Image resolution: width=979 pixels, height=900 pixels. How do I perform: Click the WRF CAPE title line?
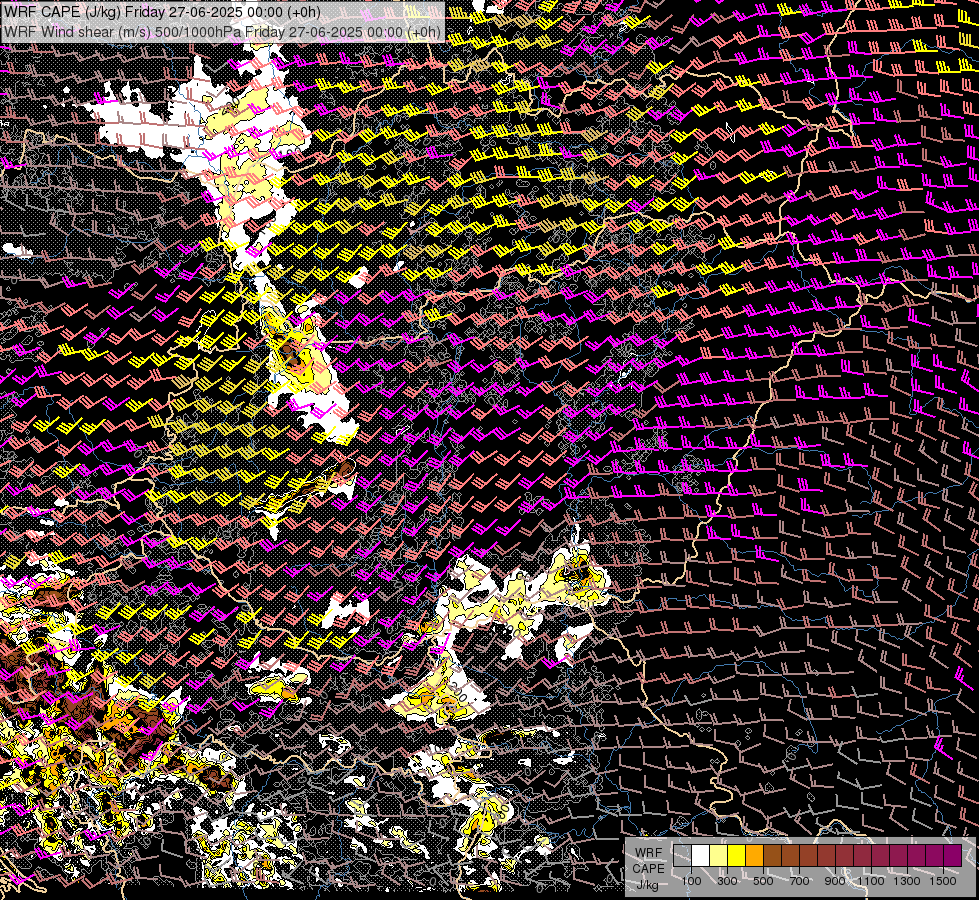click(x=162, y=12)
